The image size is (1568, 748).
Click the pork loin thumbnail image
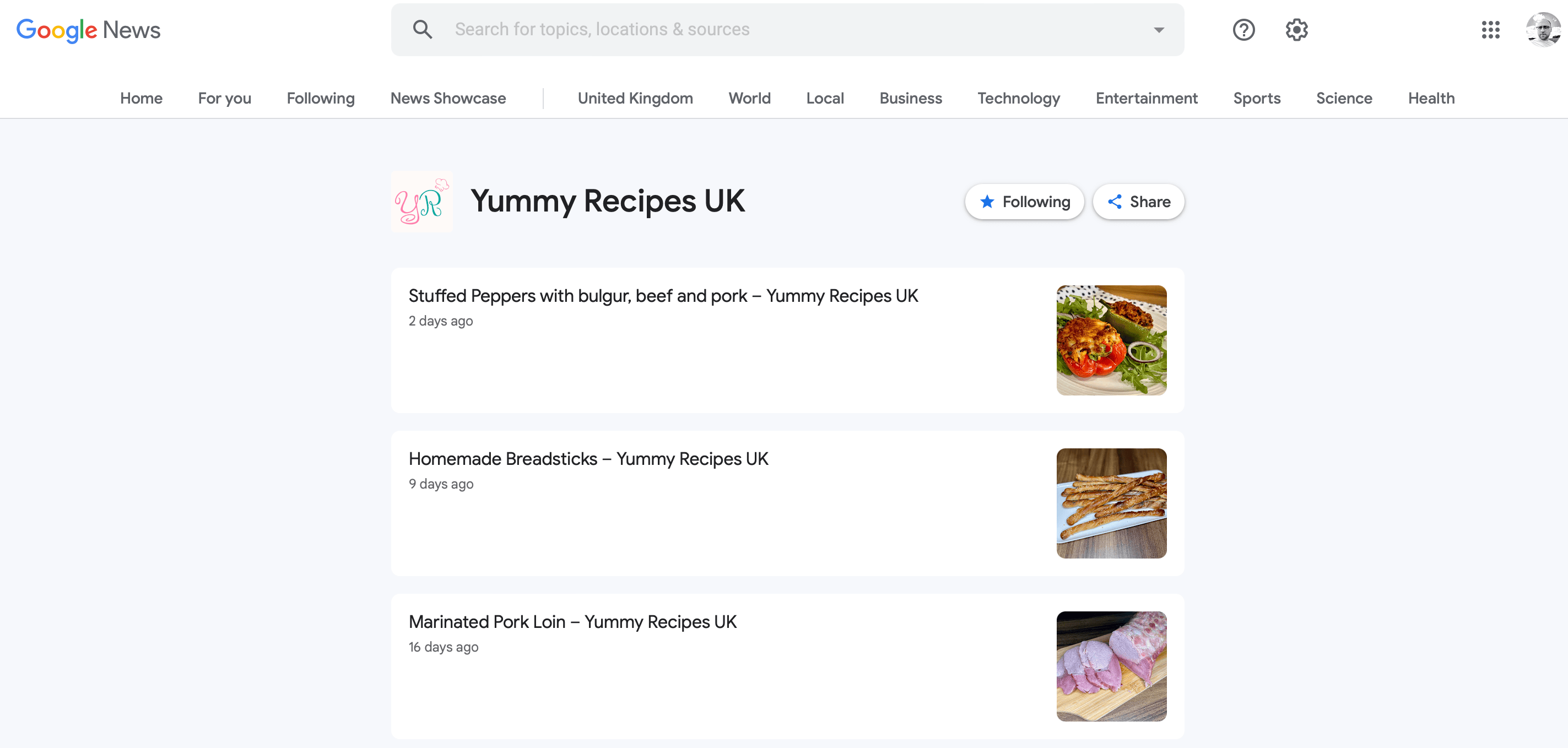tap(1111, 666)
